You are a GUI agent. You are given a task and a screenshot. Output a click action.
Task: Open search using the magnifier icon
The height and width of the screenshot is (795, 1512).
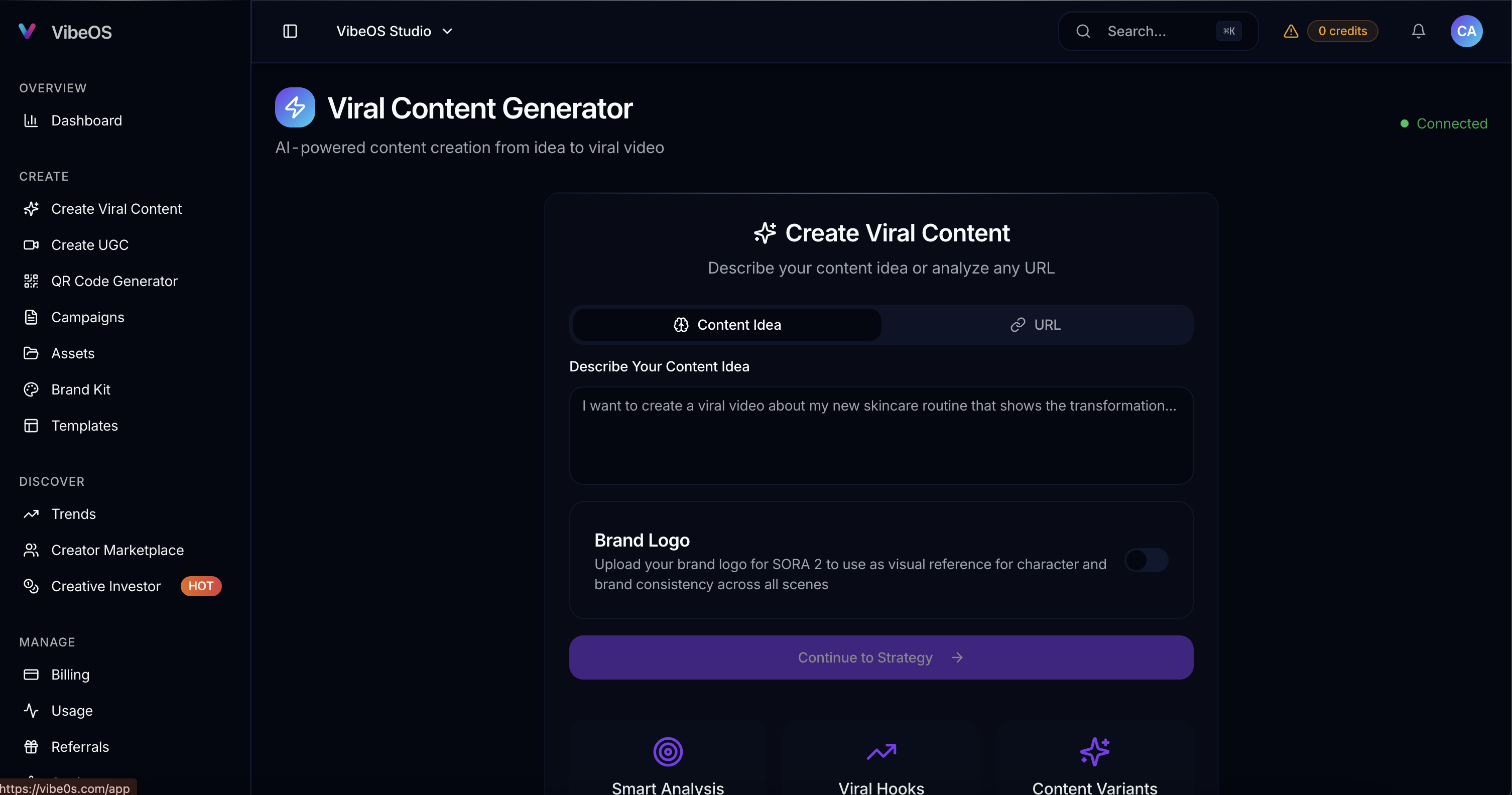coord(1083,31)
